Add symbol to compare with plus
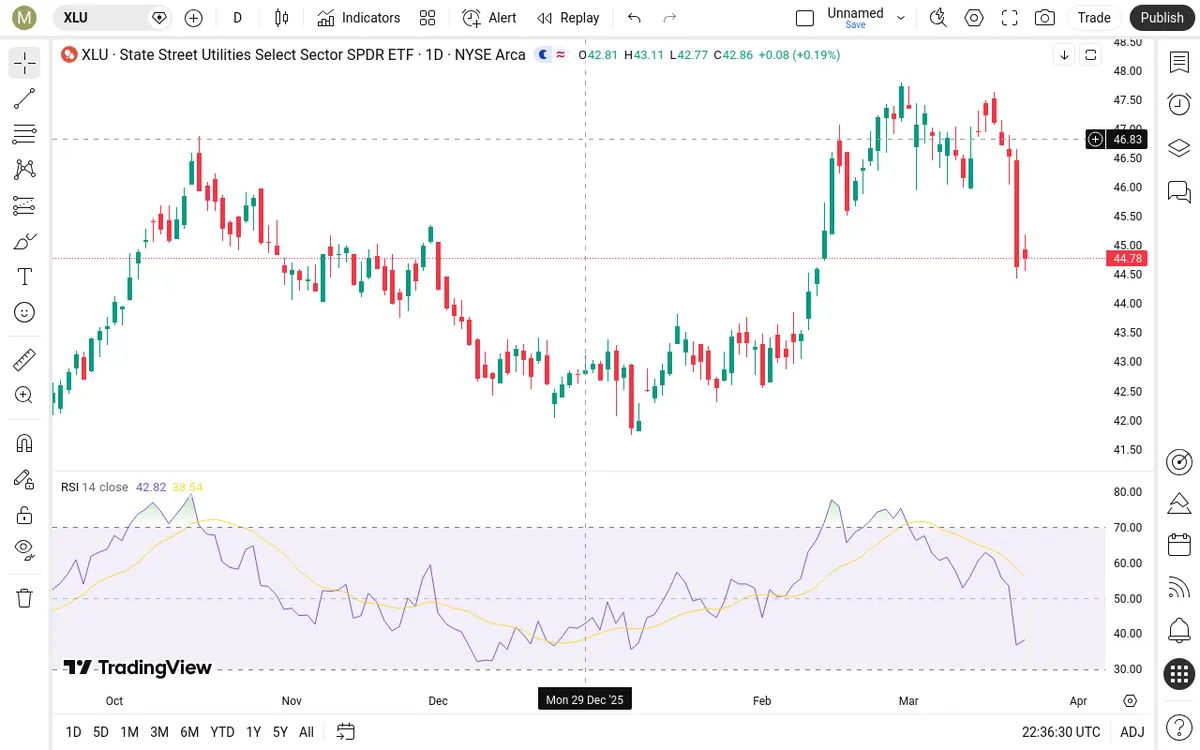 [x=194, y=18]
